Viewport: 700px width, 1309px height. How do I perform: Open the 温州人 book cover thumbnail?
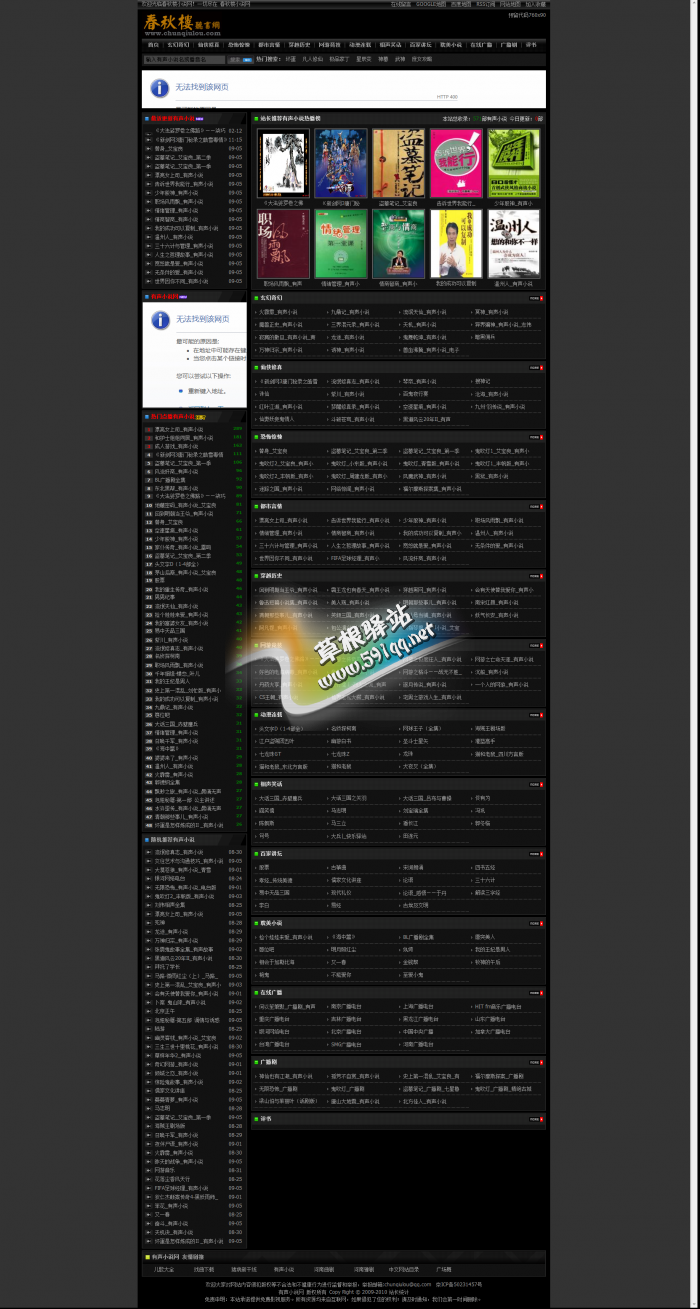[513, 243]
